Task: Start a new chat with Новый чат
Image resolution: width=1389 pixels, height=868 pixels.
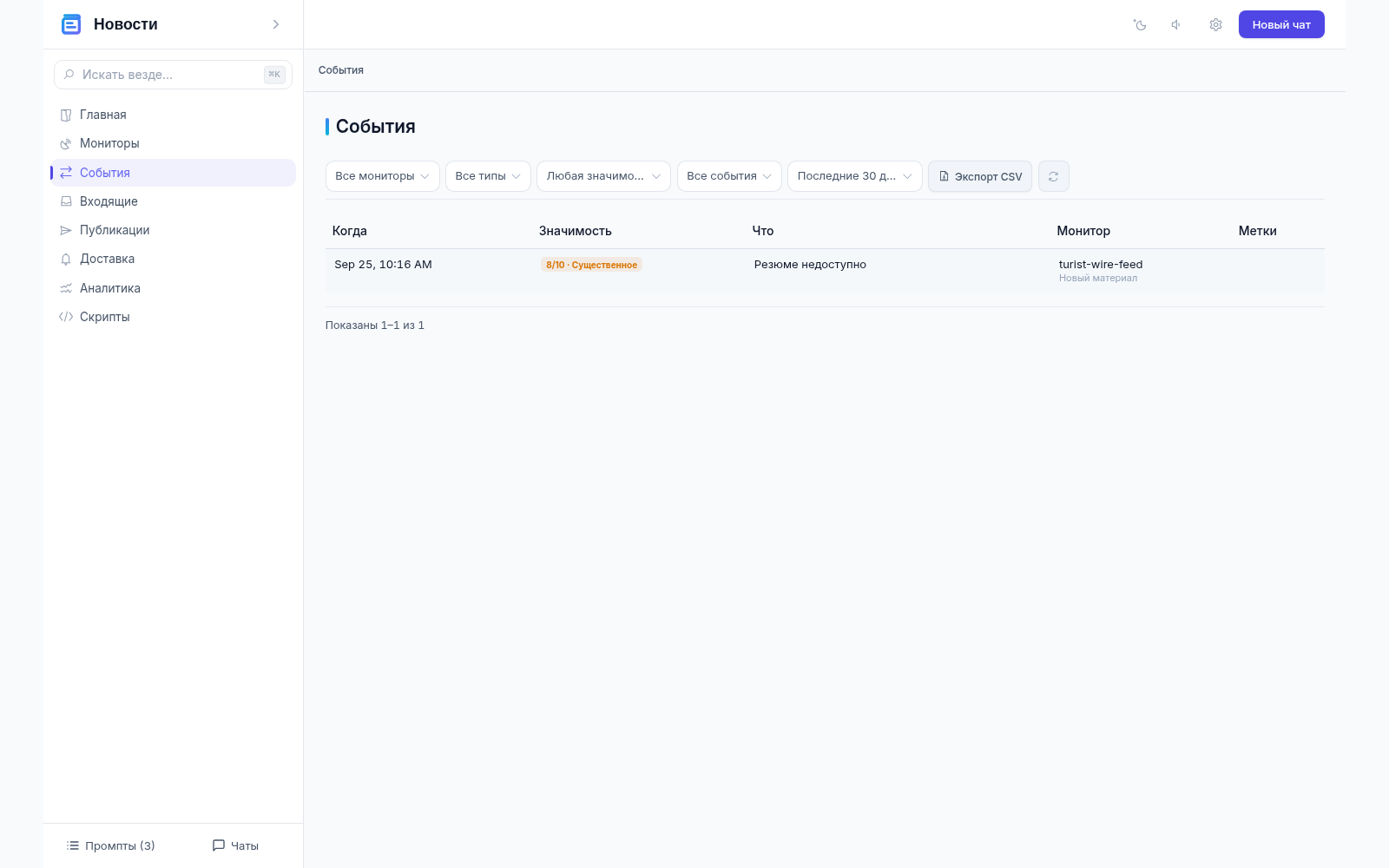Action: pos(1281,24)
